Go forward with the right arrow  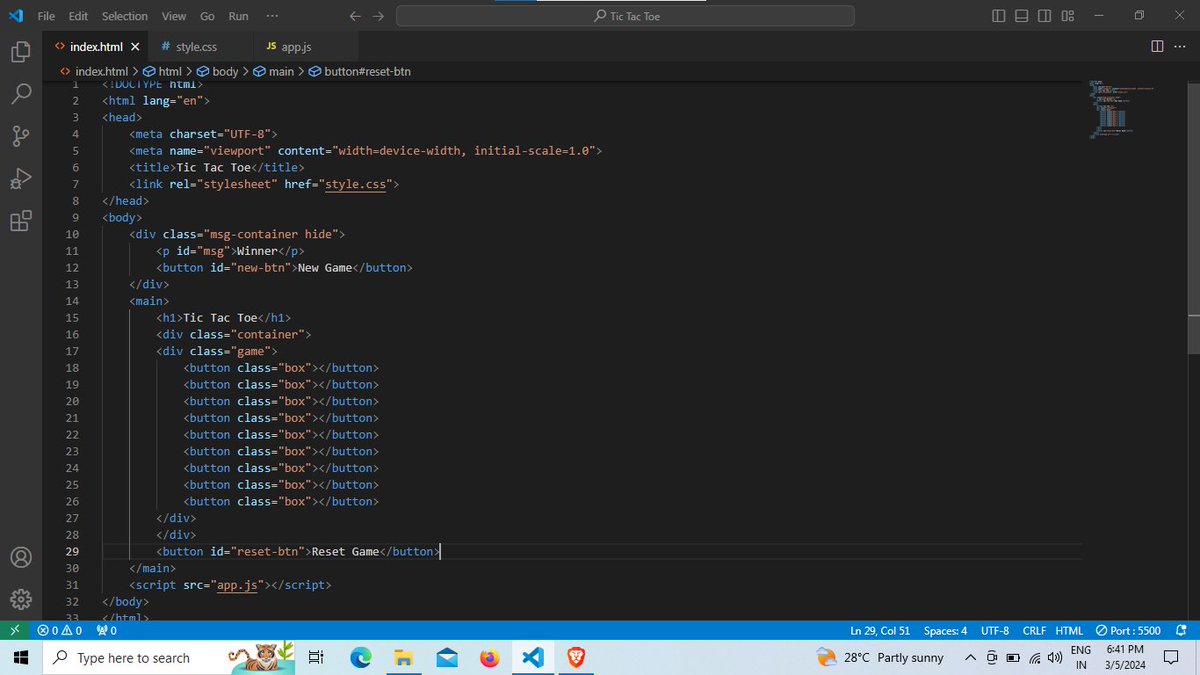pos(378,16)
